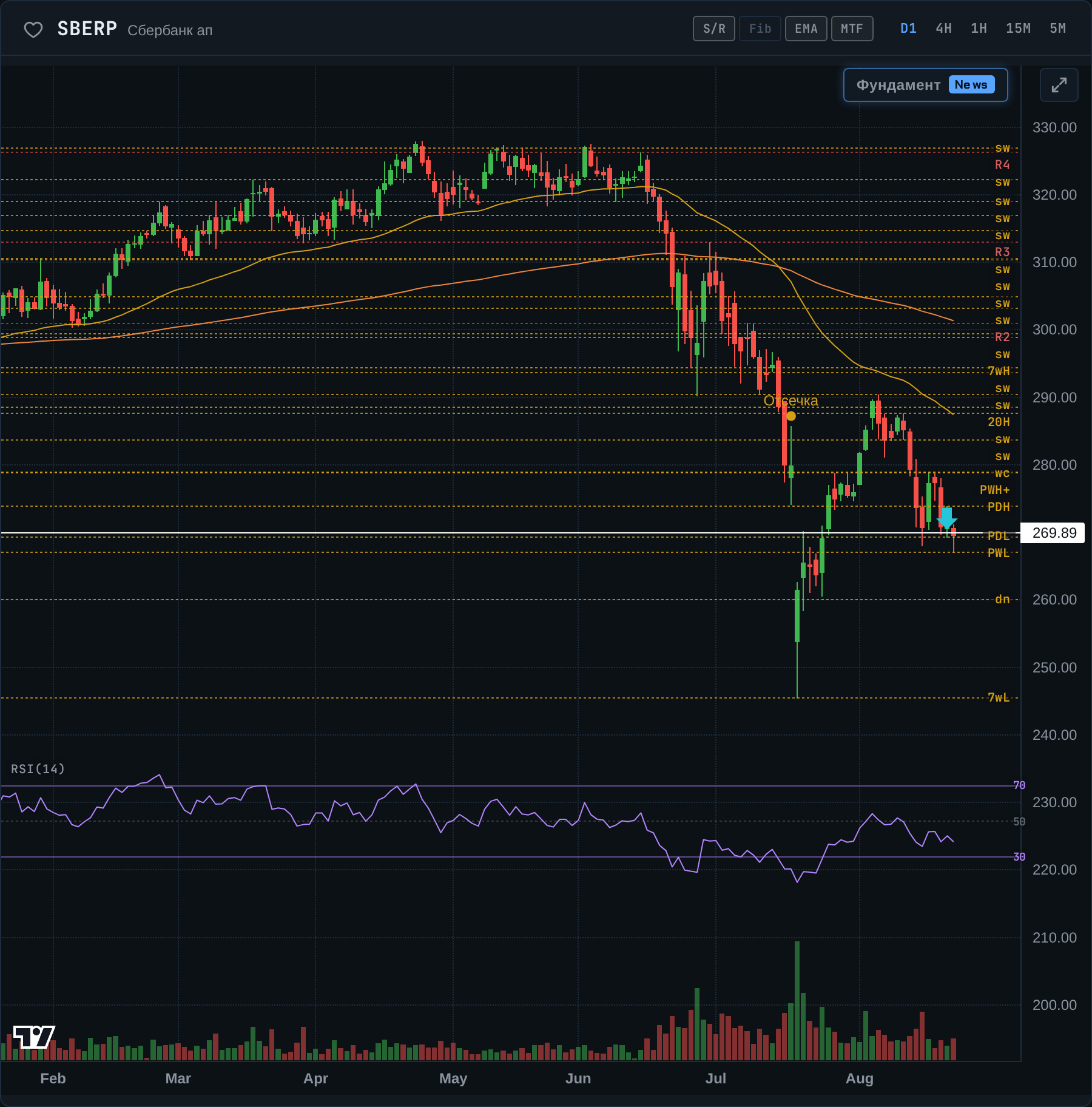This screenshot has height=1107, width=1092.
Task: Click the 280.00 price axis label
Action: point(1054,465)
